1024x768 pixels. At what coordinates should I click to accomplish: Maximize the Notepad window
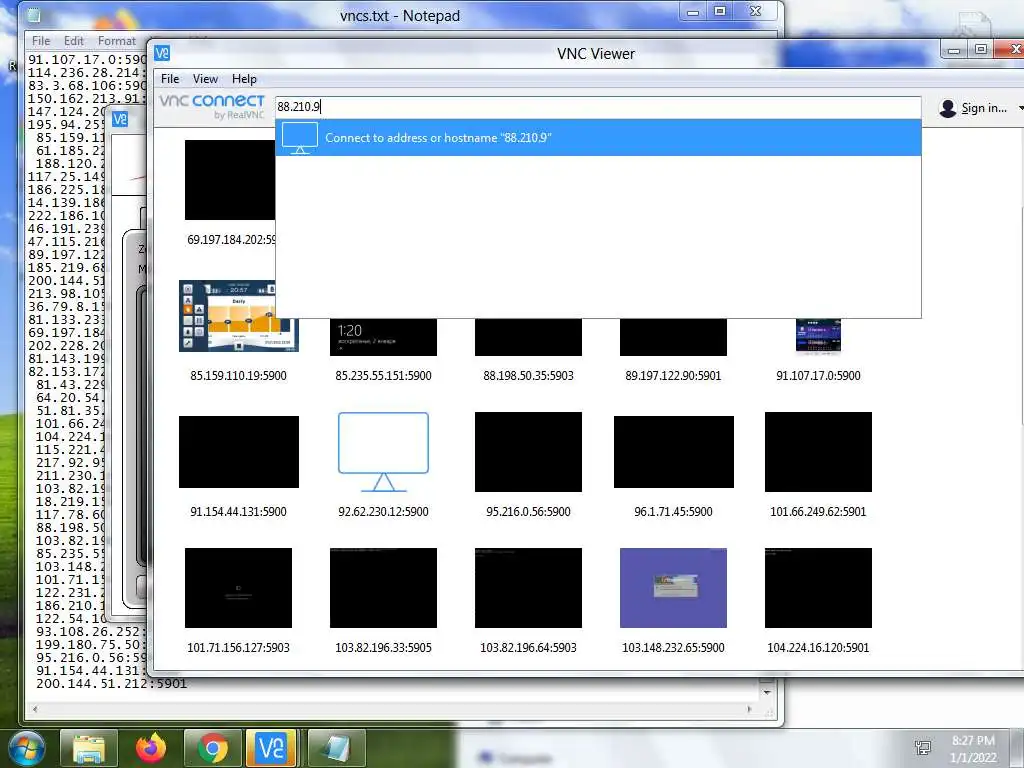[x=720, y=11]
